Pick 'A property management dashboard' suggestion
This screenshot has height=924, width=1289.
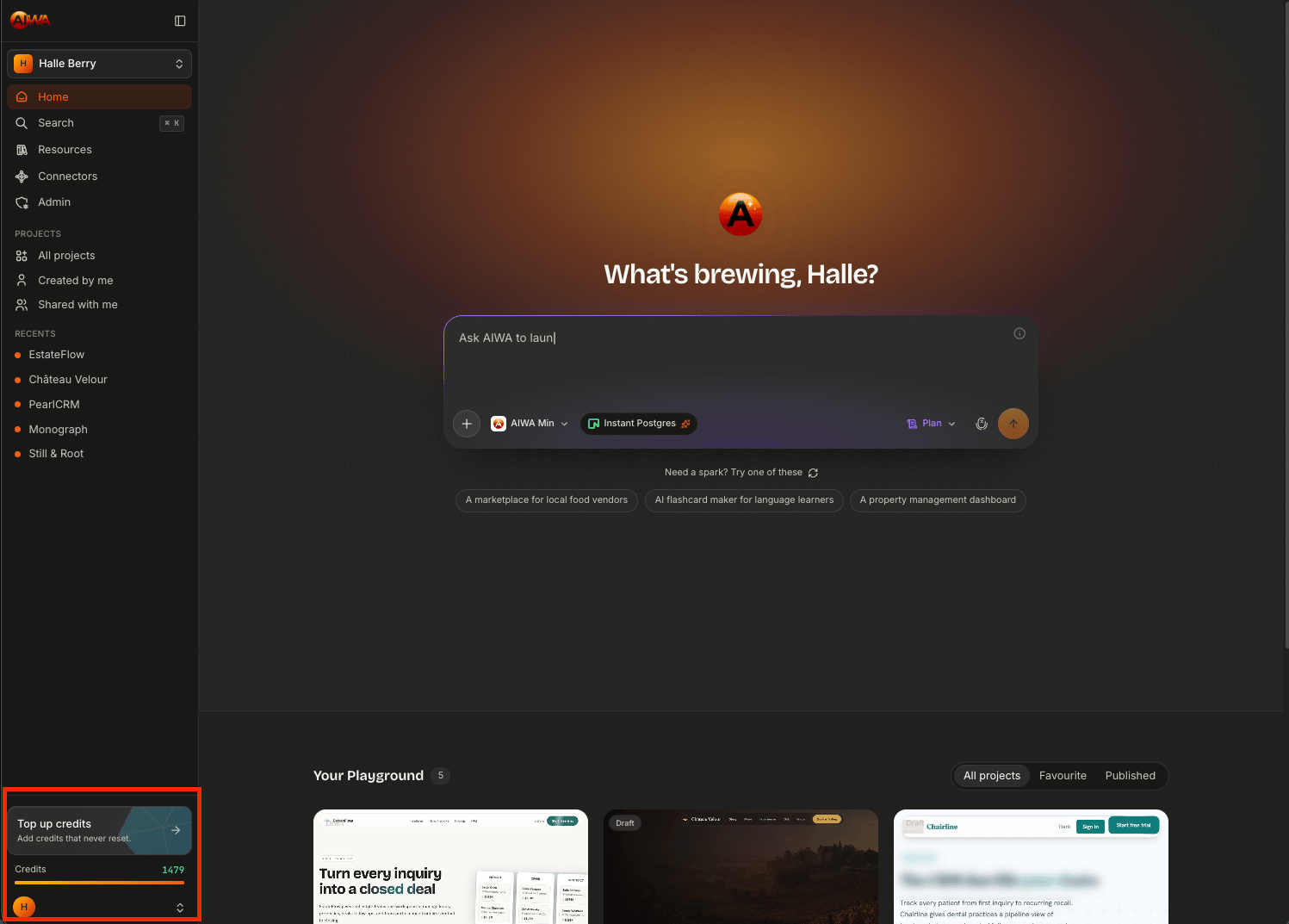938,500
